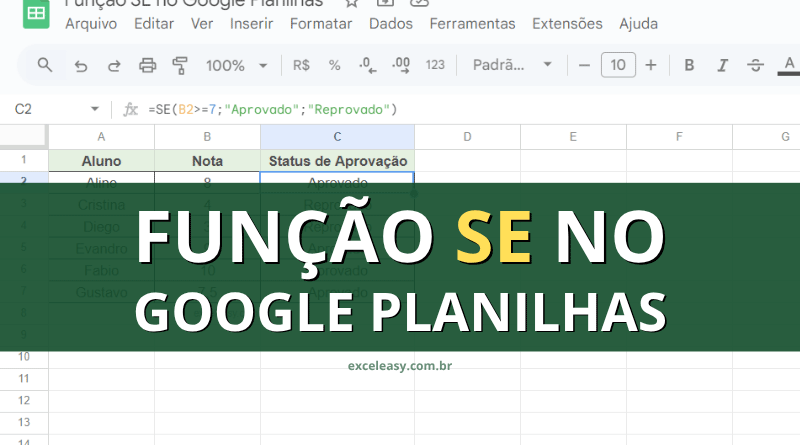Toggle bold formatting

pyautogui.click(x=689, y=65)
